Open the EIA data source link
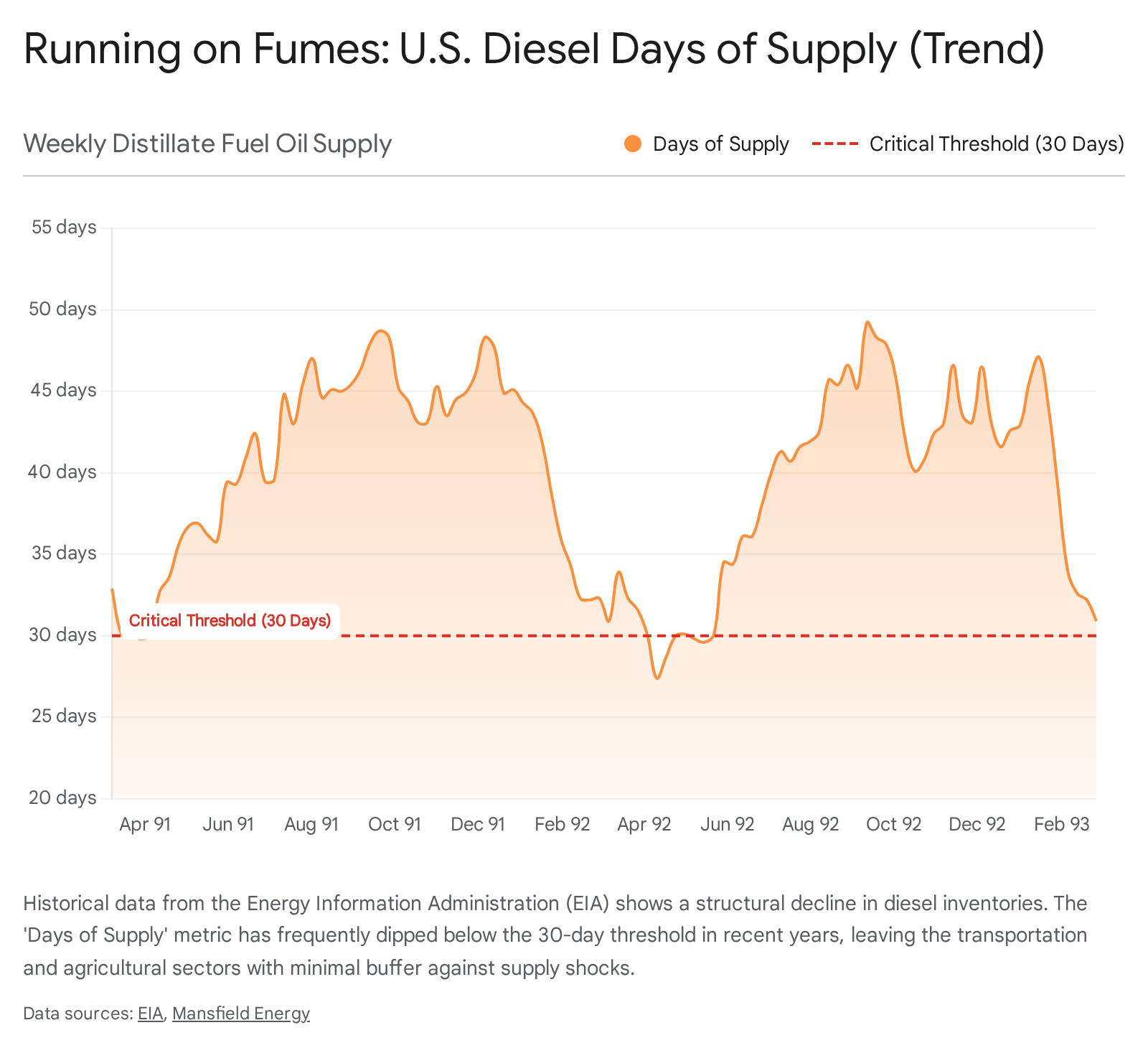This screenshot has width=1148, height=1048. (x=151, y=1014)
